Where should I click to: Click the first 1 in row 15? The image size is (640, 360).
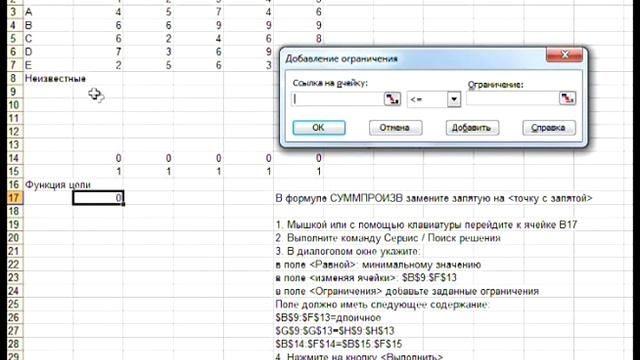click(x=118, y=171)
